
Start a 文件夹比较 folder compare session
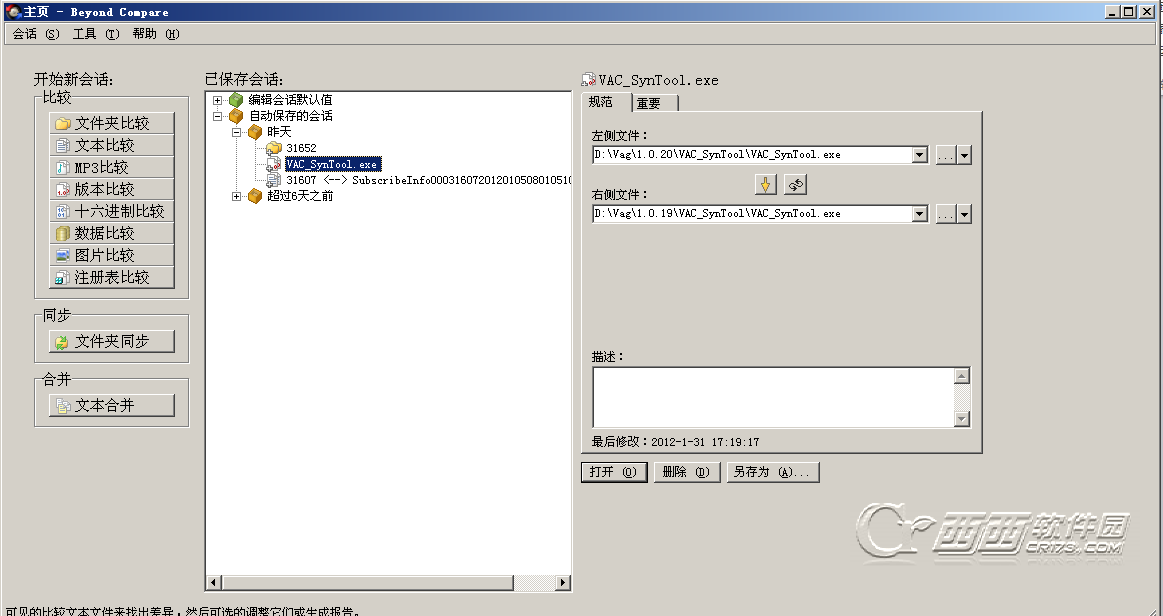point(112,123)
